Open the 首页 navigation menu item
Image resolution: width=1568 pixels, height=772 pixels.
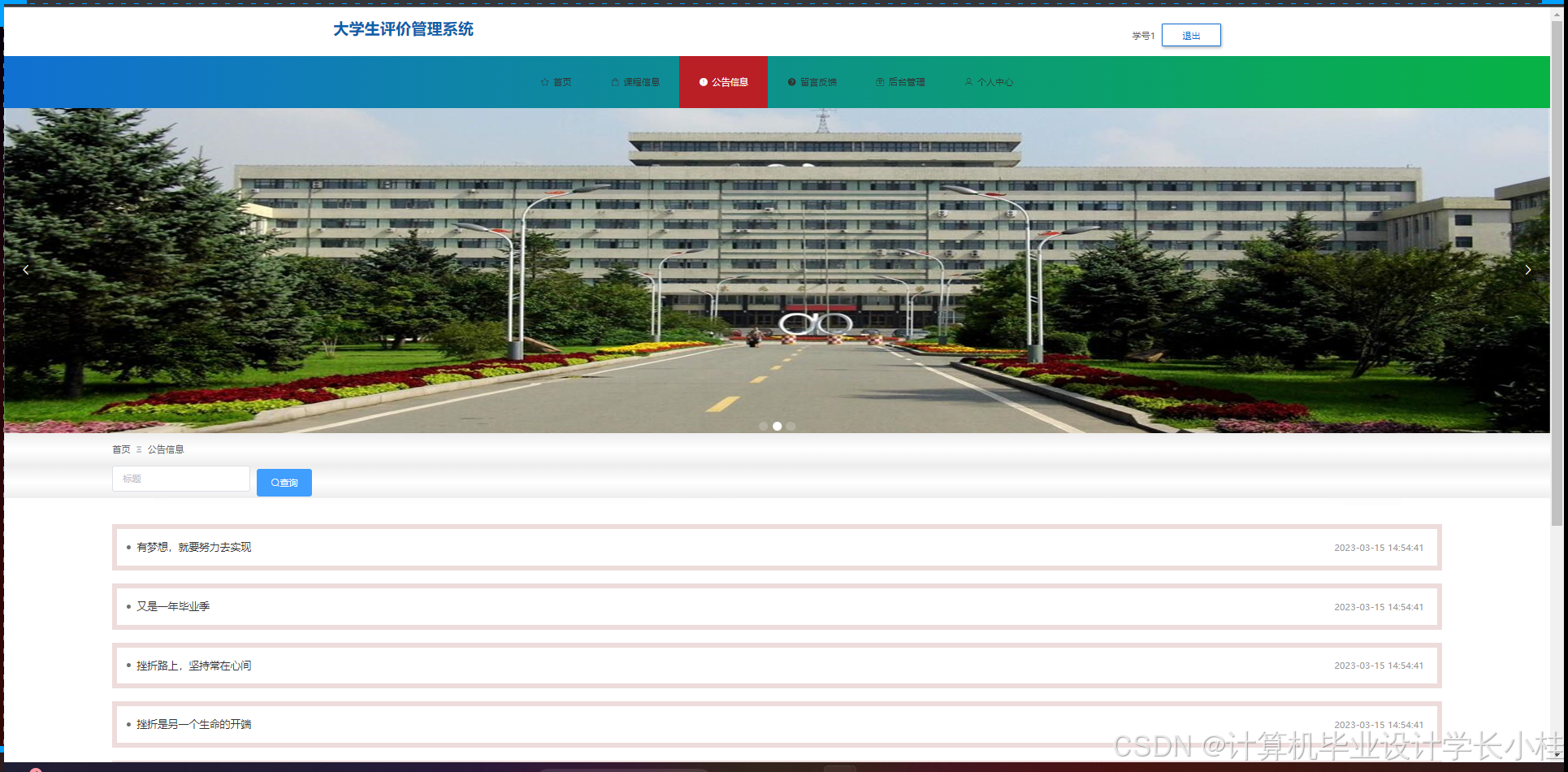click(557, 82)
